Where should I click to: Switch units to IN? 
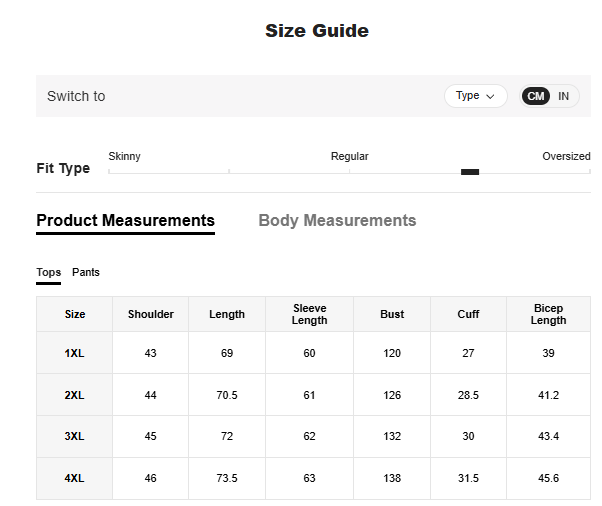pyautogui.click(x=564, y=96)
